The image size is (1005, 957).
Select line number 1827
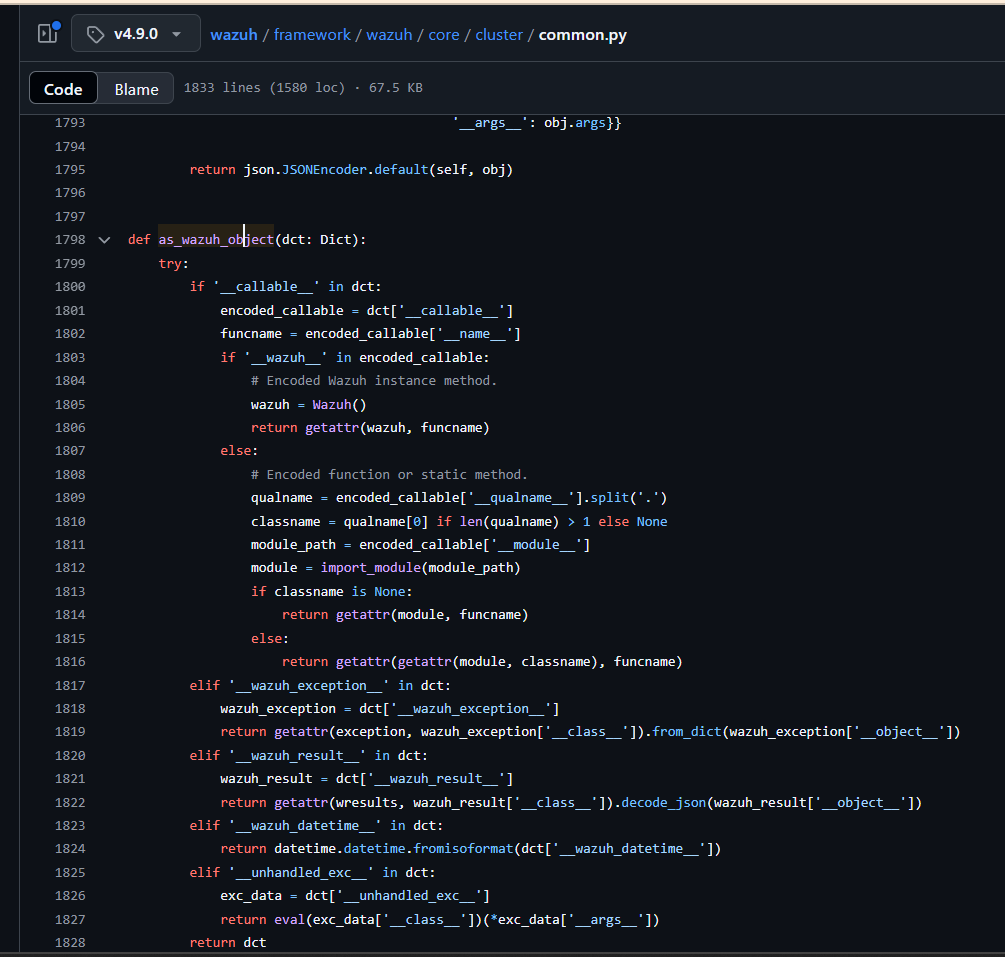tap(70, 919)
